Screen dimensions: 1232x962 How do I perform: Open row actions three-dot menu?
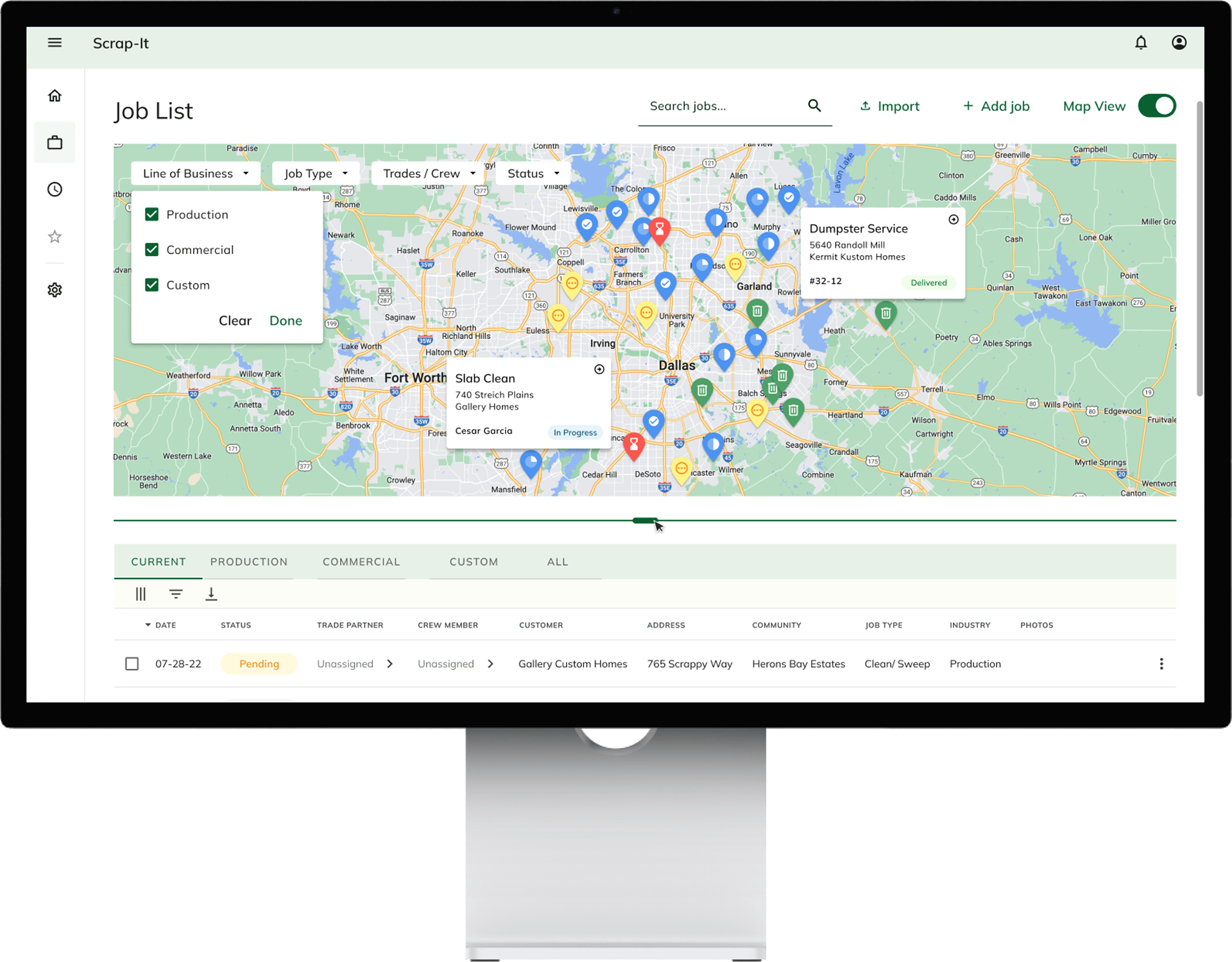[x=1161, y=664]
